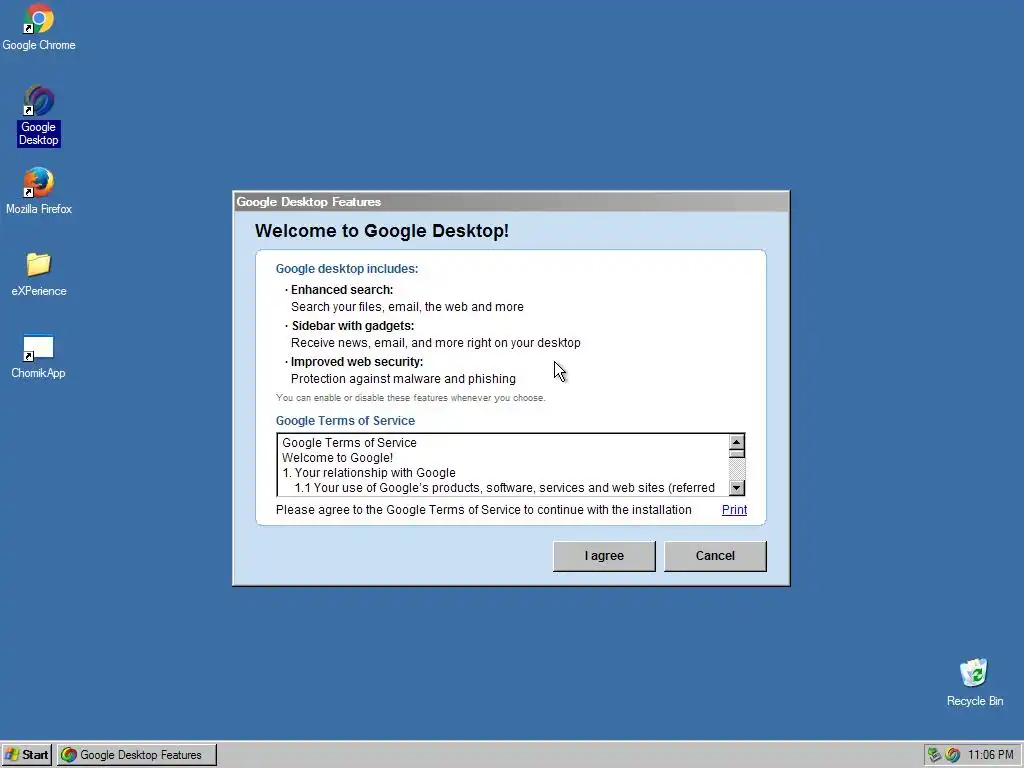Click the Cancel button

pos(715,556)
